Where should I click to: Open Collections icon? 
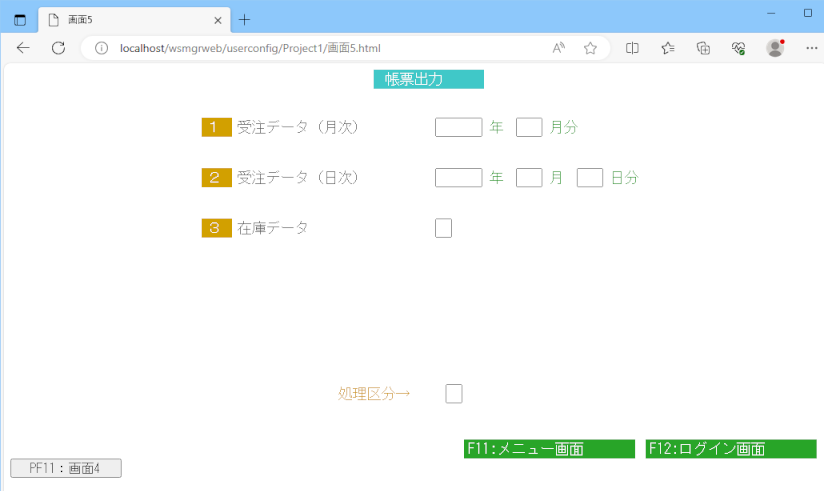point(703,48)
